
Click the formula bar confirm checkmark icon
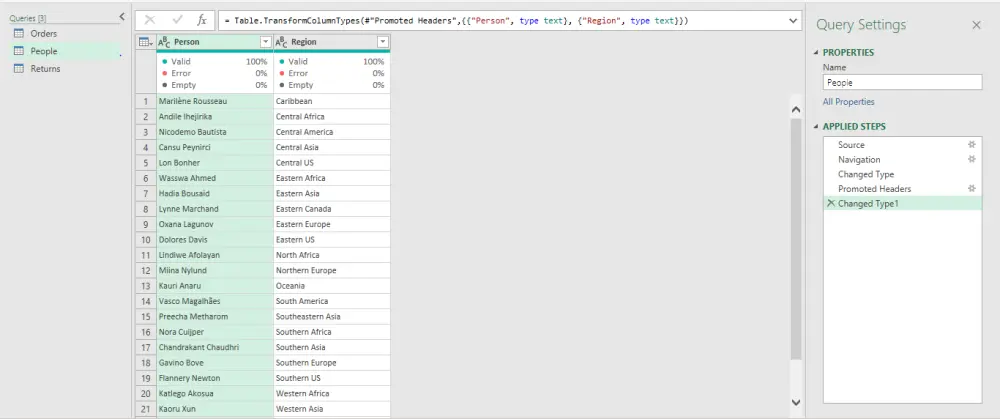(x=177, y=20)
